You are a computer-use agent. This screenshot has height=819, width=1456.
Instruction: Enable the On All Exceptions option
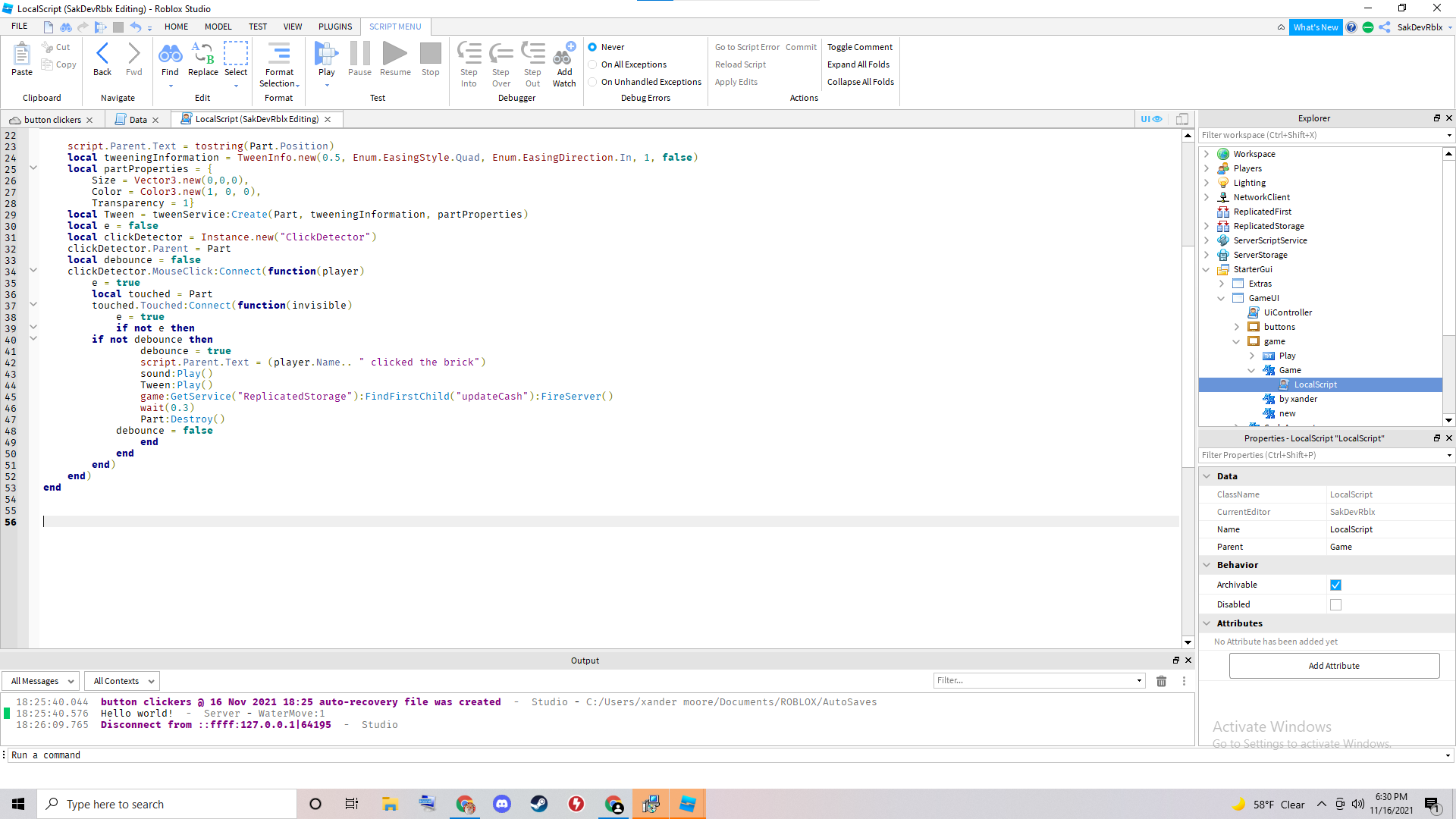pyautogui.click(x=592, y=64)
